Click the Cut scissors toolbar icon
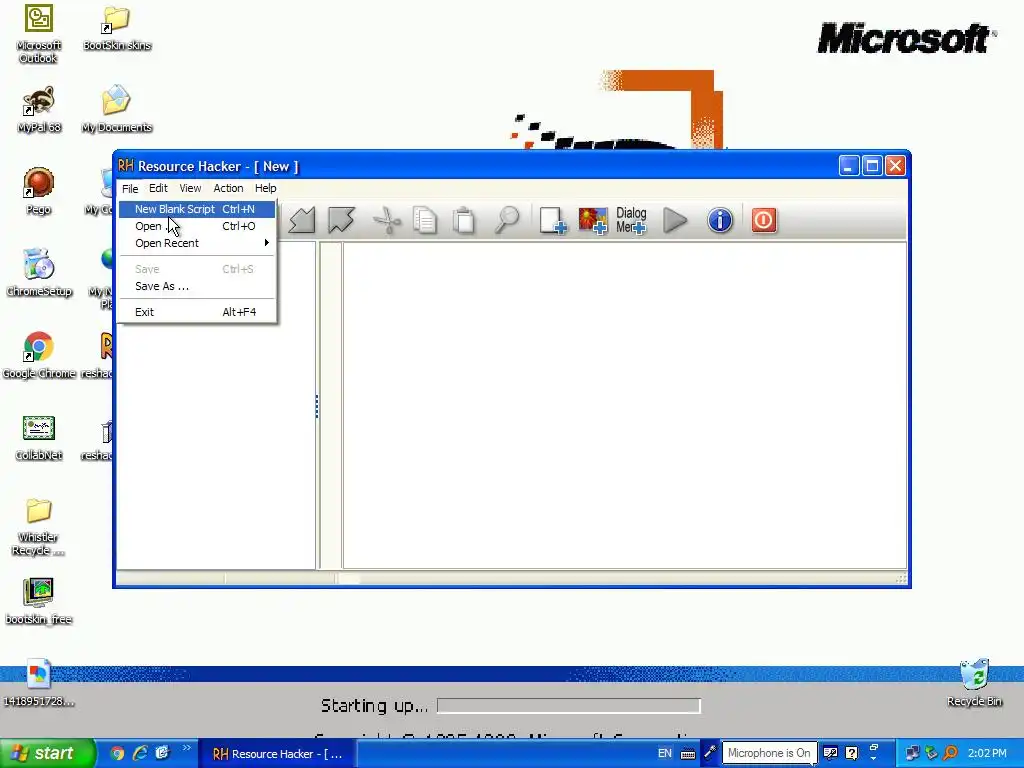 click(387, 220)
